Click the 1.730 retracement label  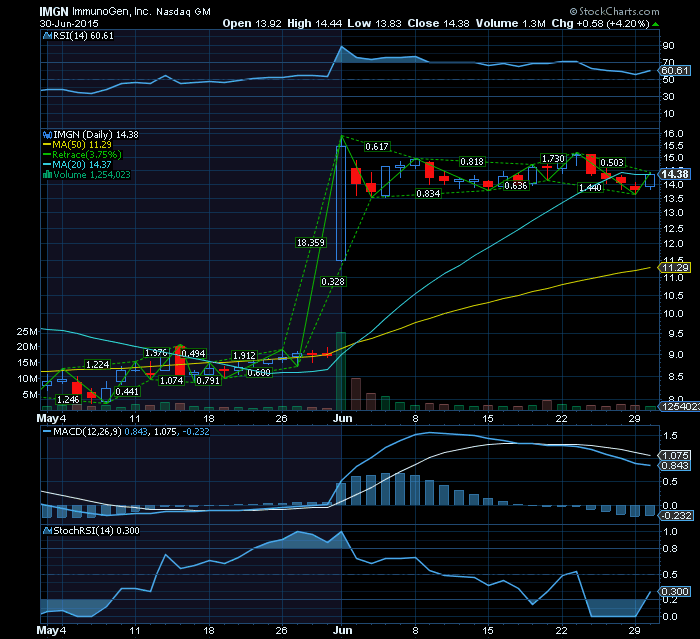pos(553,159)
